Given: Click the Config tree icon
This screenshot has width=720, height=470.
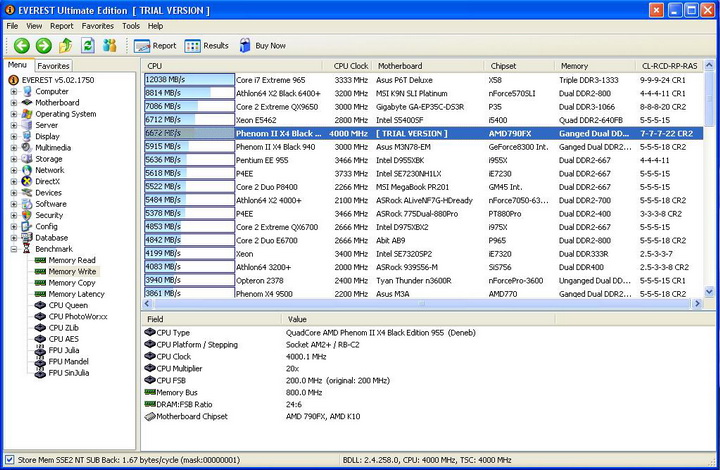Looking at the screenshot, I should 27,226.
